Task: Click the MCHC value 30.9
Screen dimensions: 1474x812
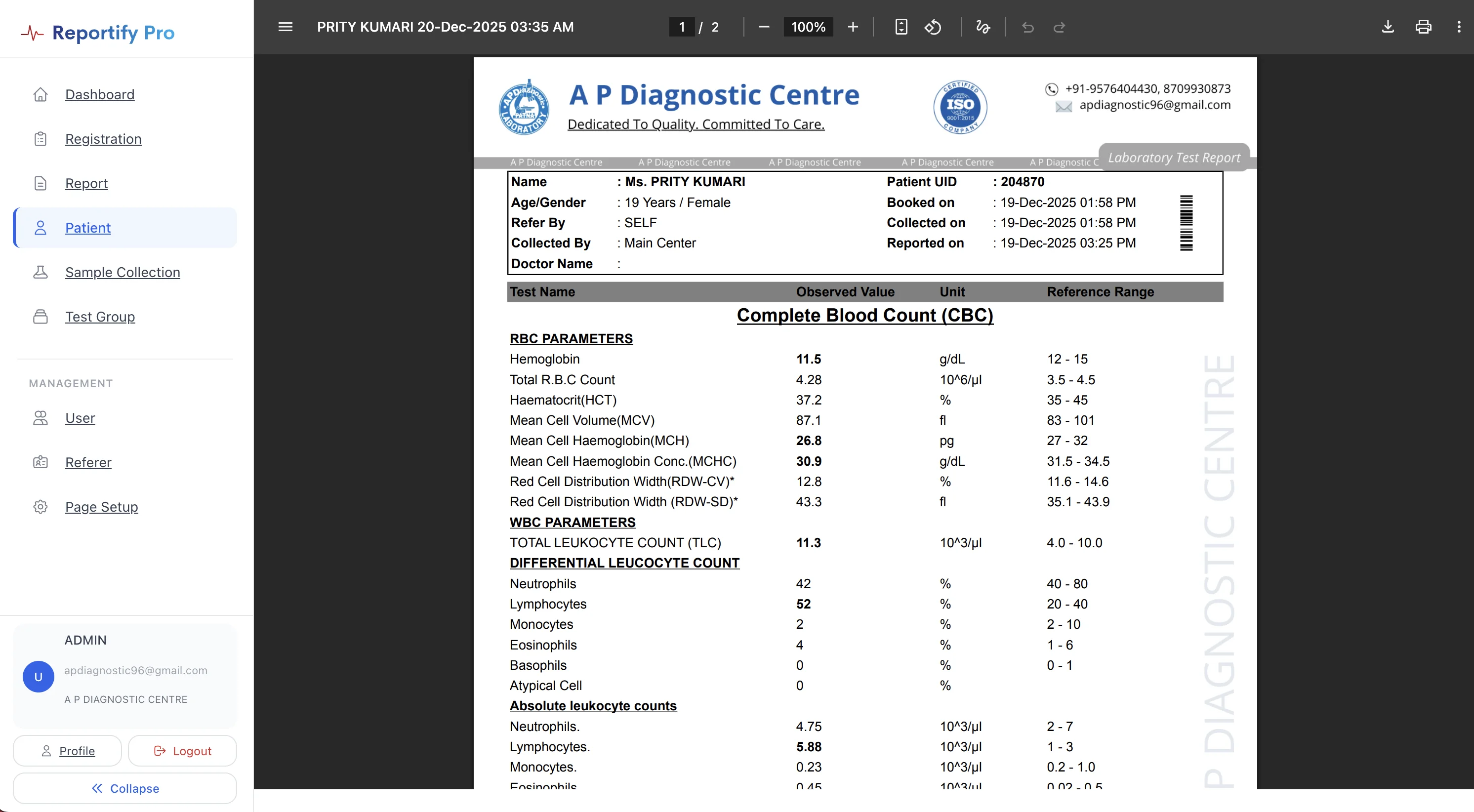Action: (809, 461)
